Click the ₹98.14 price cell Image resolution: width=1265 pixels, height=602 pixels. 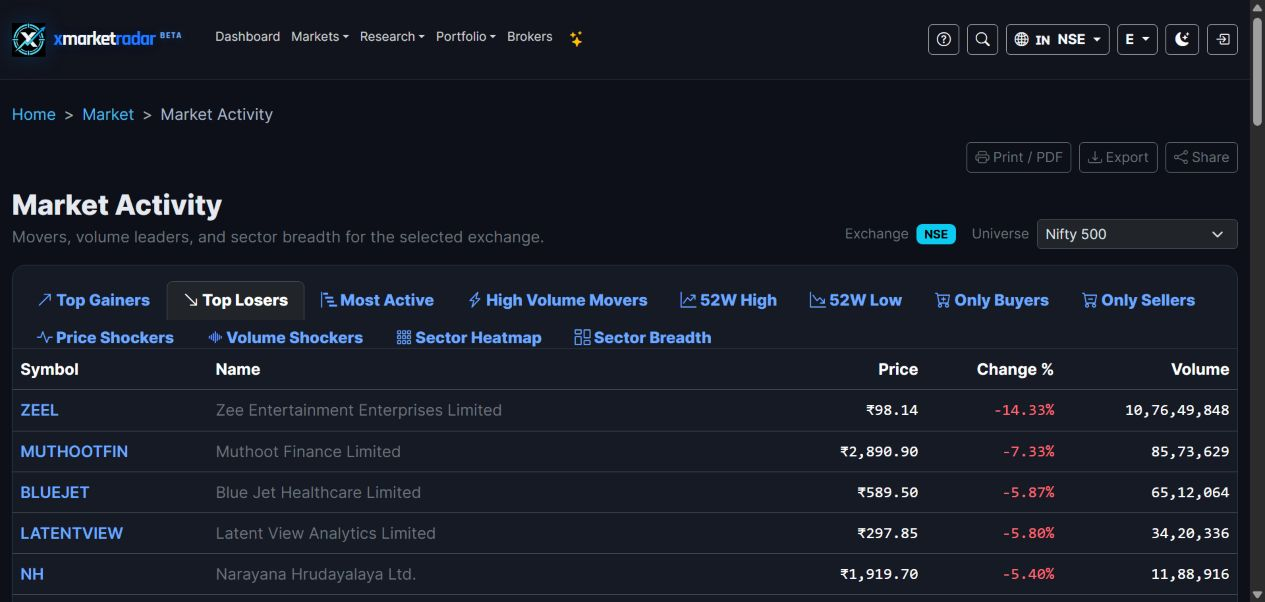pyautogui.click(x=892, y=410)
